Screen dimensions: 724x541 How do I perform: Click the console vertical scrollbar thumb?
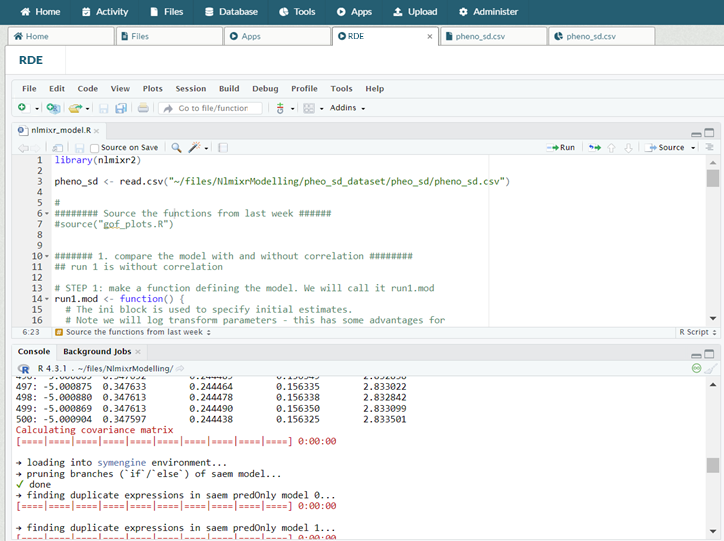(712, 465)
